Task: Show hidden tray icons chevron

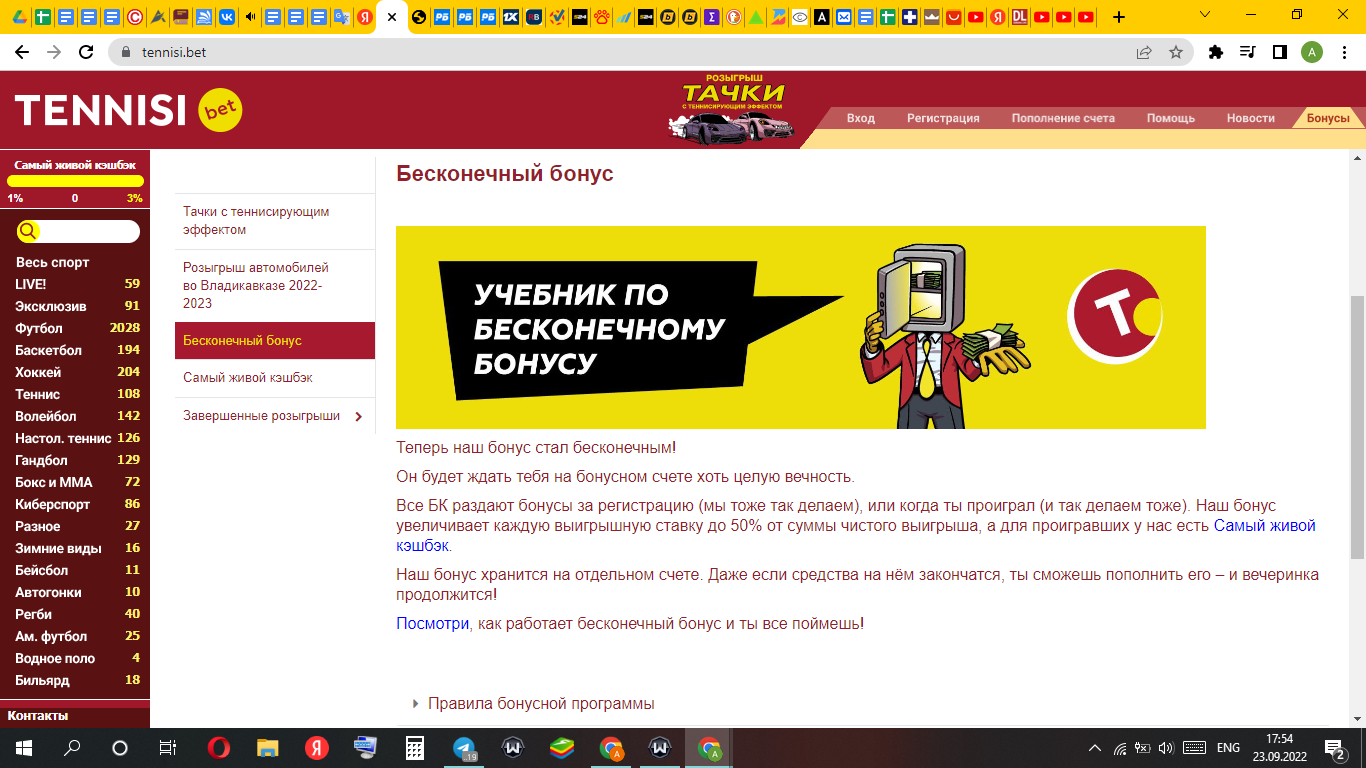Action: tap(1095, 748)
